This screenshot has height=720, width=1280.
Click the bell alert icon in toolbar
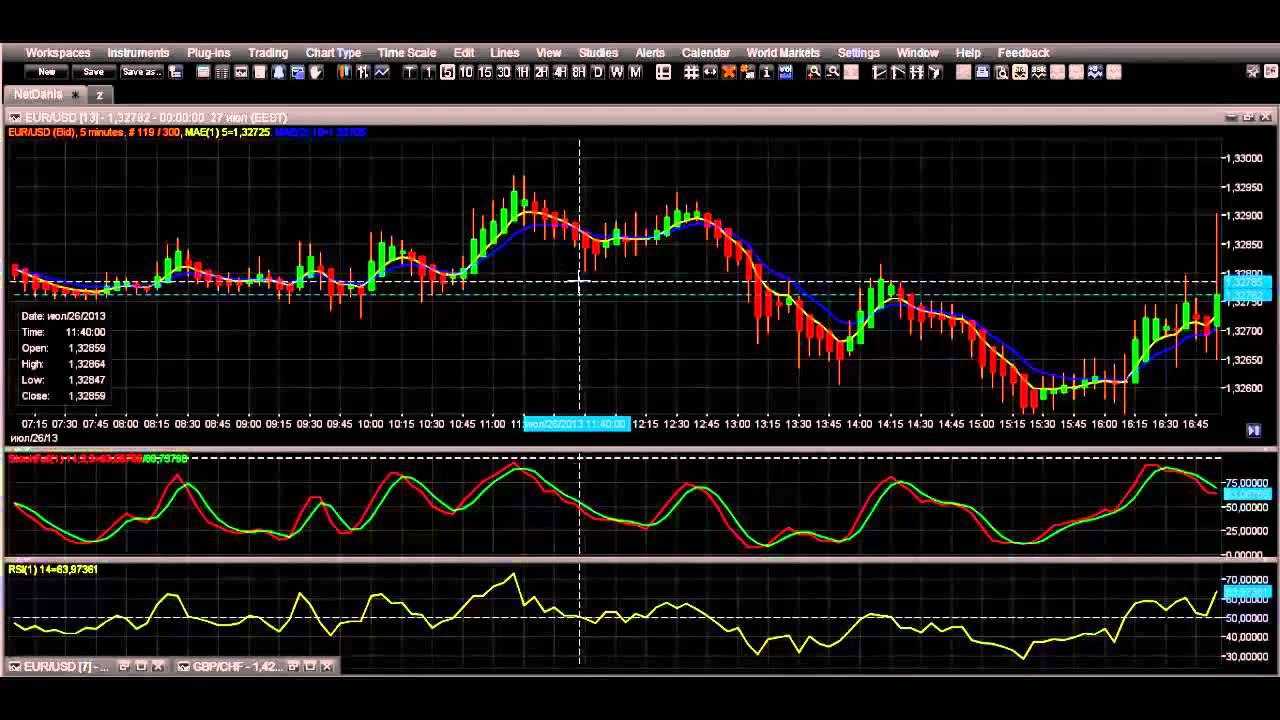[278, 72]
